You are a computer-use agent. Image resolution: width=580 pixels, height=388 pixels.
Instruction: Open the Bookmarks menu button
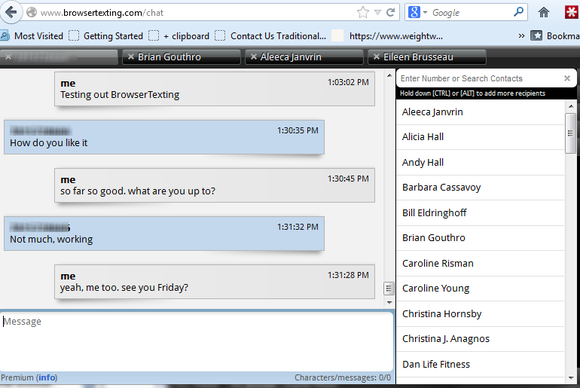point(555,36)
